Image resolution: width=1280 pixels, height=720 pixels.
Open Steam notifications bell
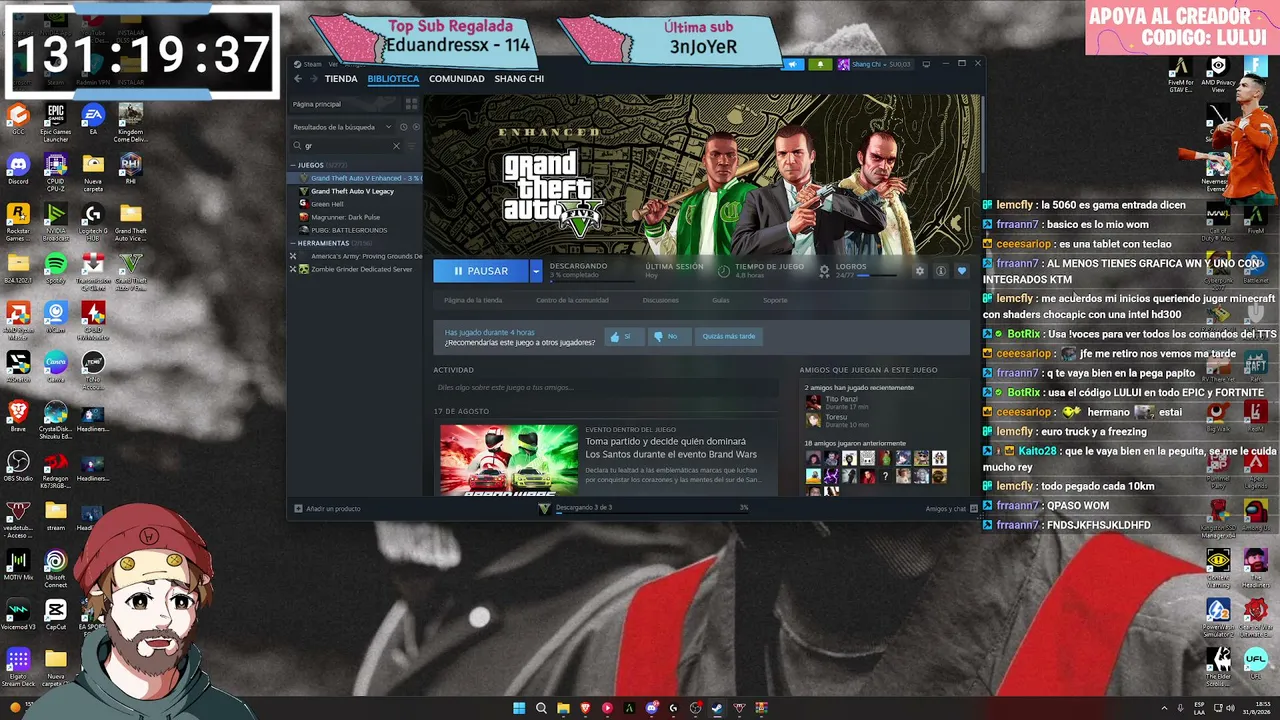(x=820, y=64)
